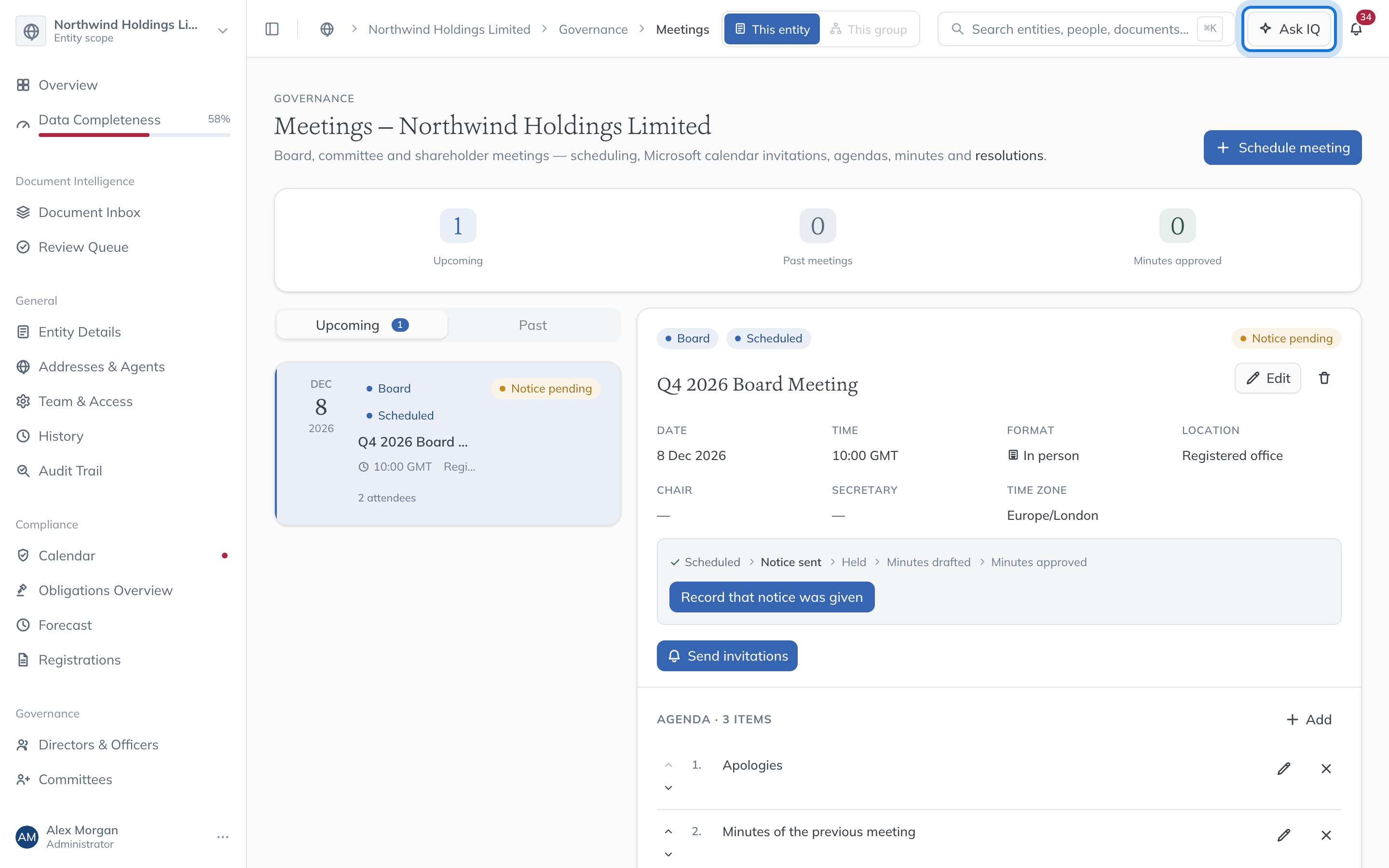Remove Minutes of the previous meeting item
This screenshot has width=1389, height=868.
(1326, 835)
